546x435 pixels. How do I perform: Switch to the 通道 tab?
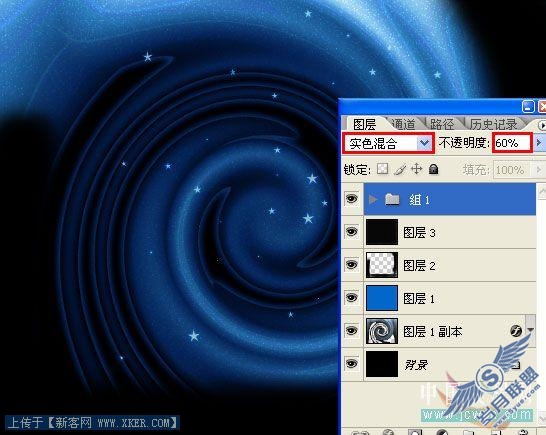tap(404, 124)
